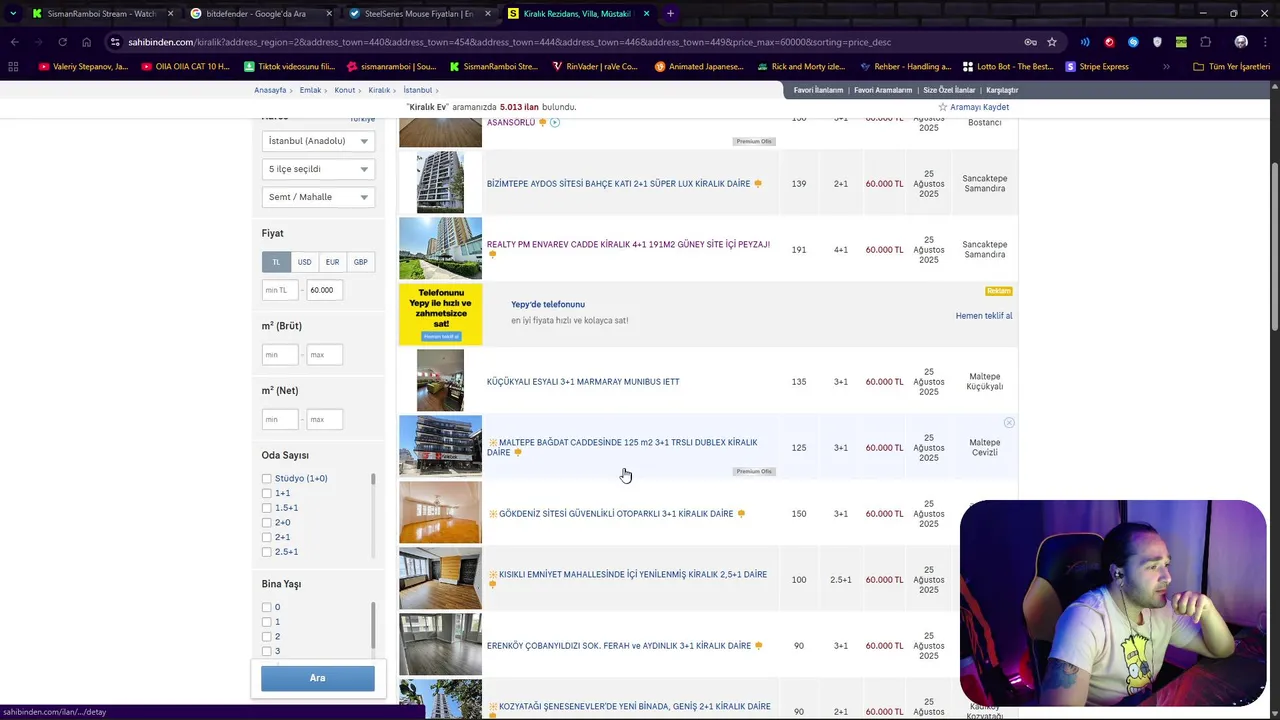Check building age 2 checkbox

[267, 636]
